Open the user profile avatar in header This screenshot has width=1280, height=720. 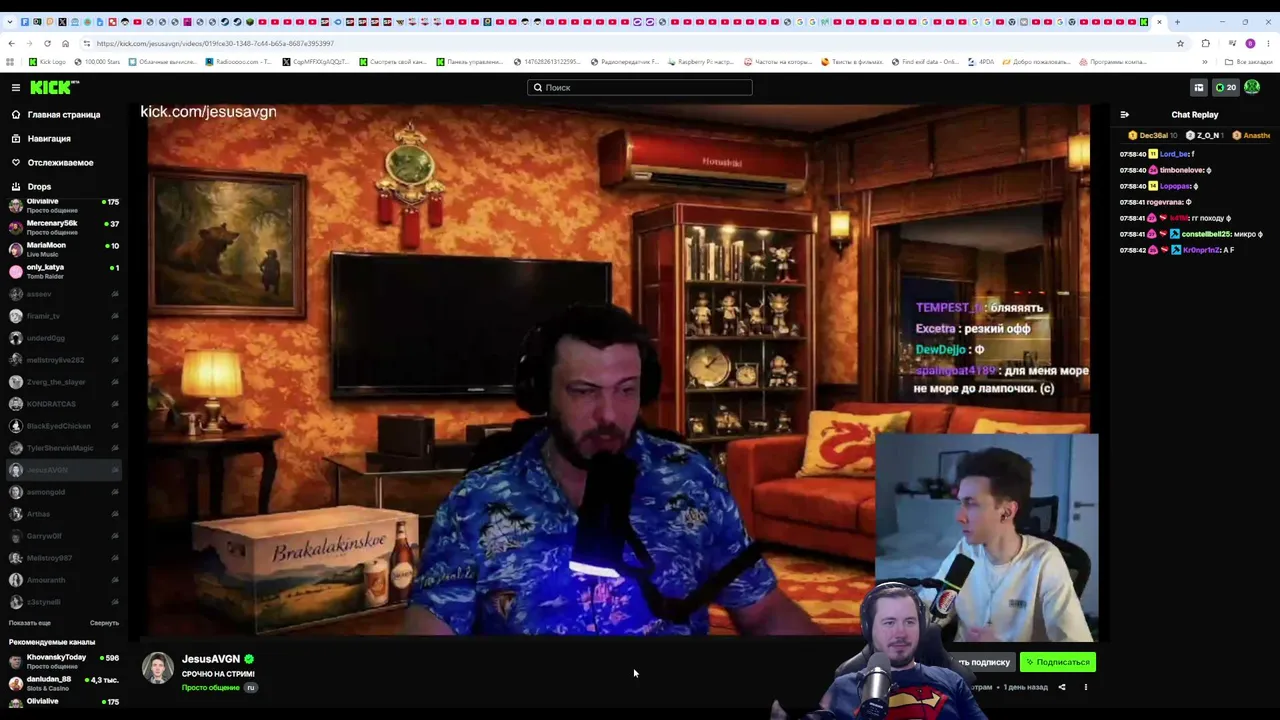[1252, 88]
